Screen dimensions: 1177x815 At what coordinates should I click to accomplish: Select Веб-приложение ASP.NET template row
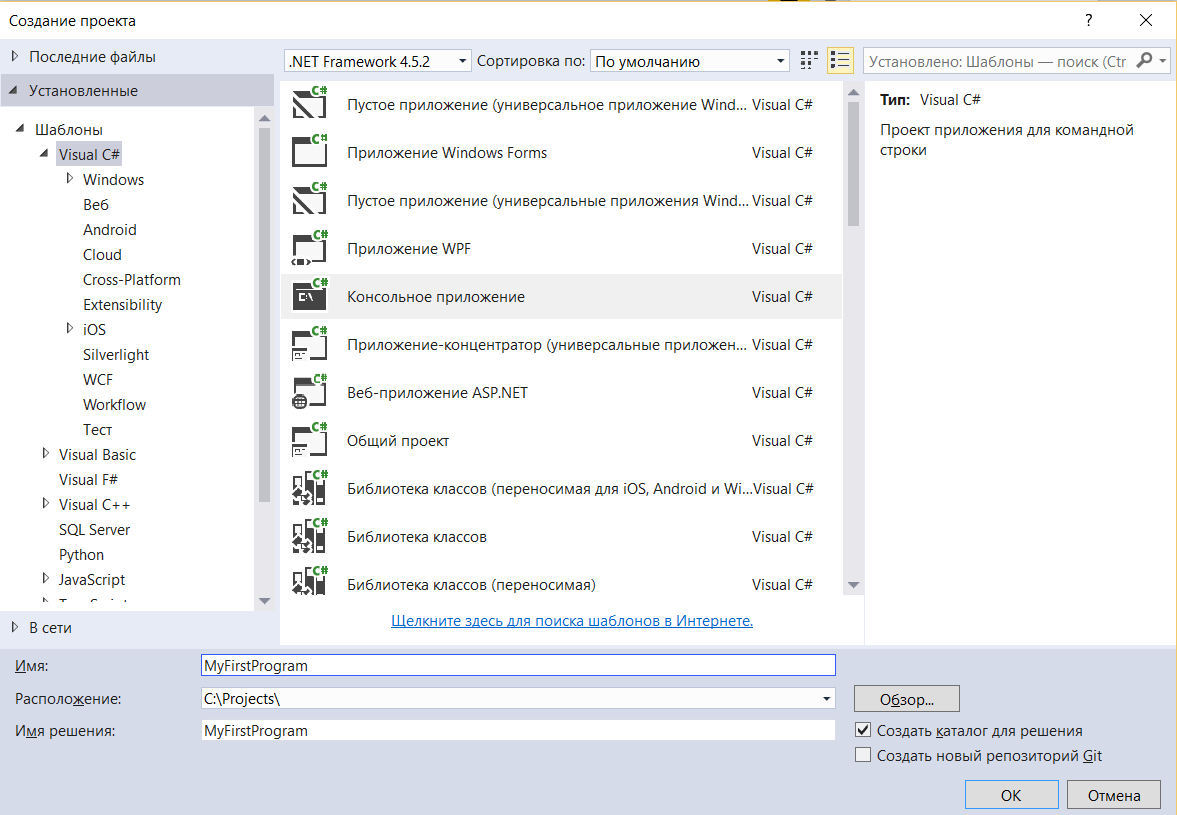561,392
